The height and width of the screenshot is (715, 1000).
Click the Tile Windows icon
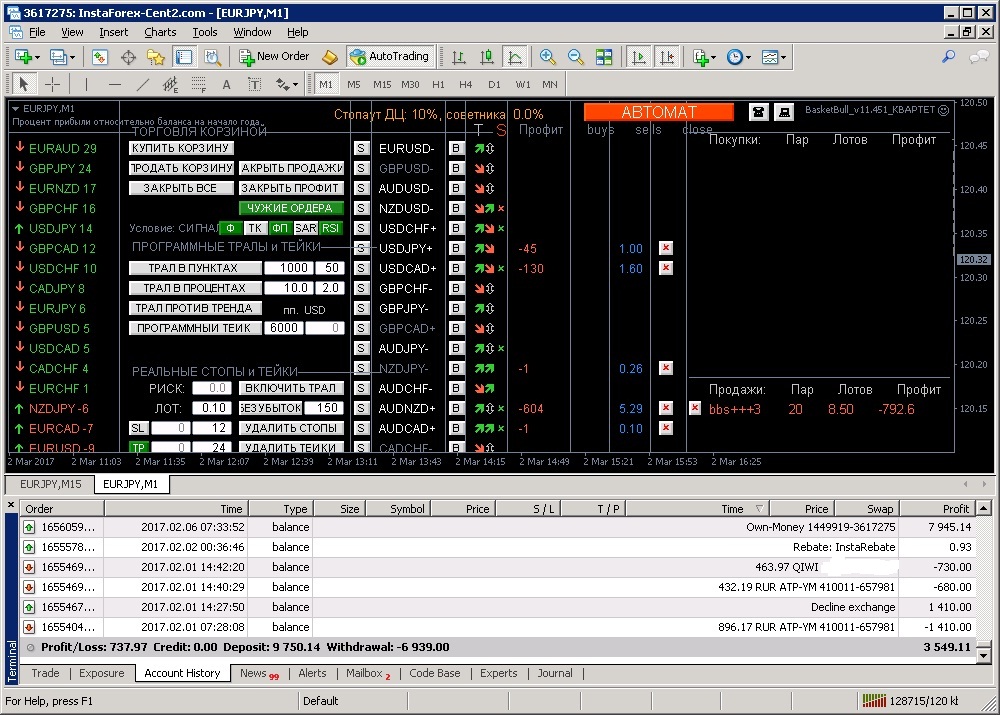604,57
